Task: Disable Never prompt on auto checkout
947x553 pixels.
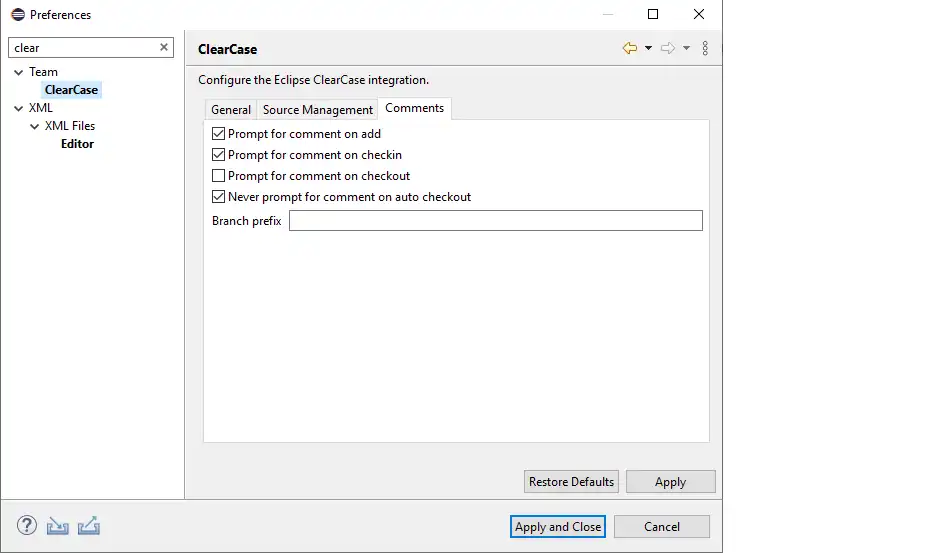Action: (x=219, y=197)
